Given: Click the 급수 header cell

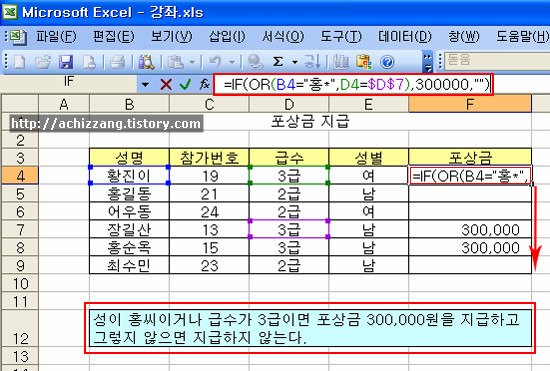Looking at the screenshot, I should pyautogui.click(x=289, y=157).
